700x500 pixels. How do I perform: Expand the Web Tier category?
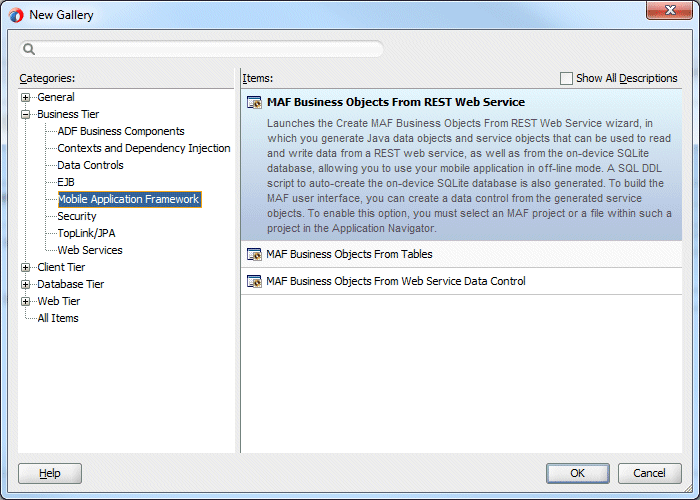click(x=25, y=301)
